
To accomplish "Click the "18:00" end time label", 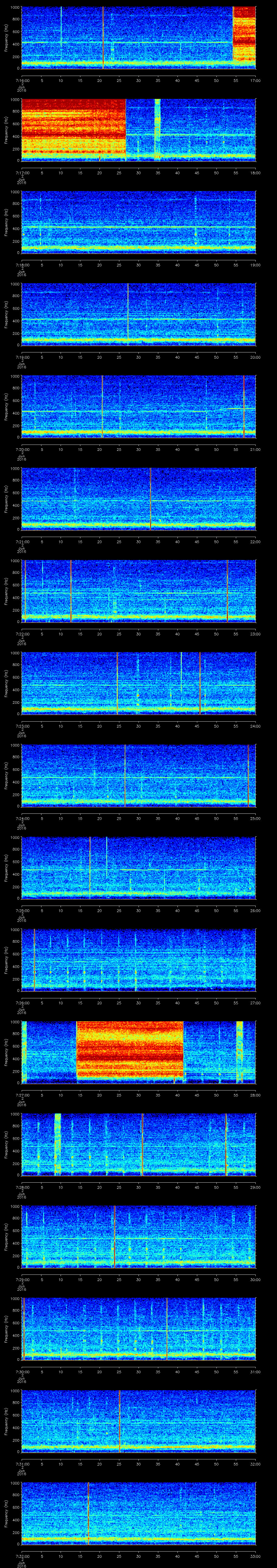I will click(256, 173).
